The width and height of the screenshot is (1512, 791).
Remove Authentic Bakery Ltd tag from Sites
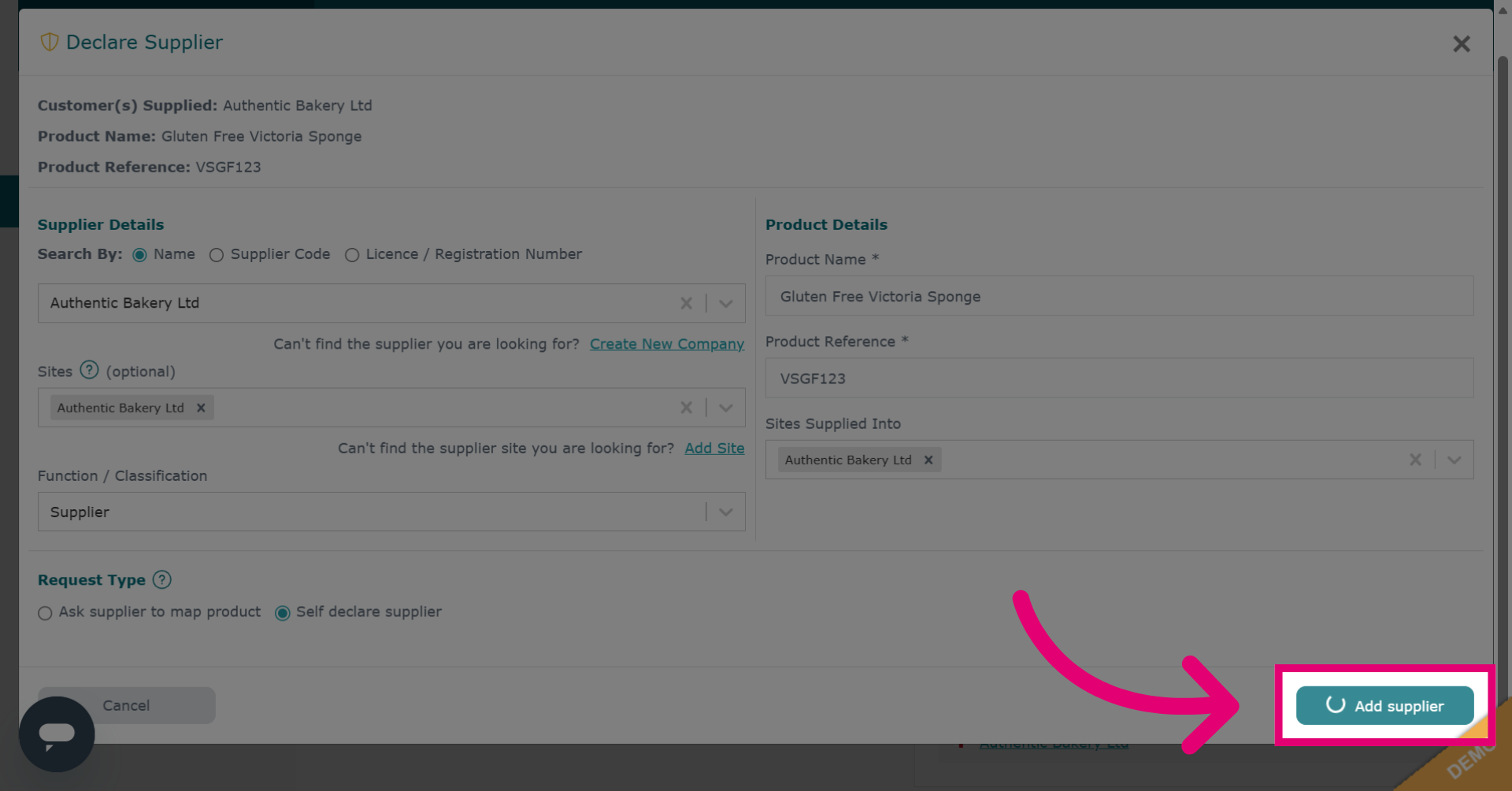(201, 408)
